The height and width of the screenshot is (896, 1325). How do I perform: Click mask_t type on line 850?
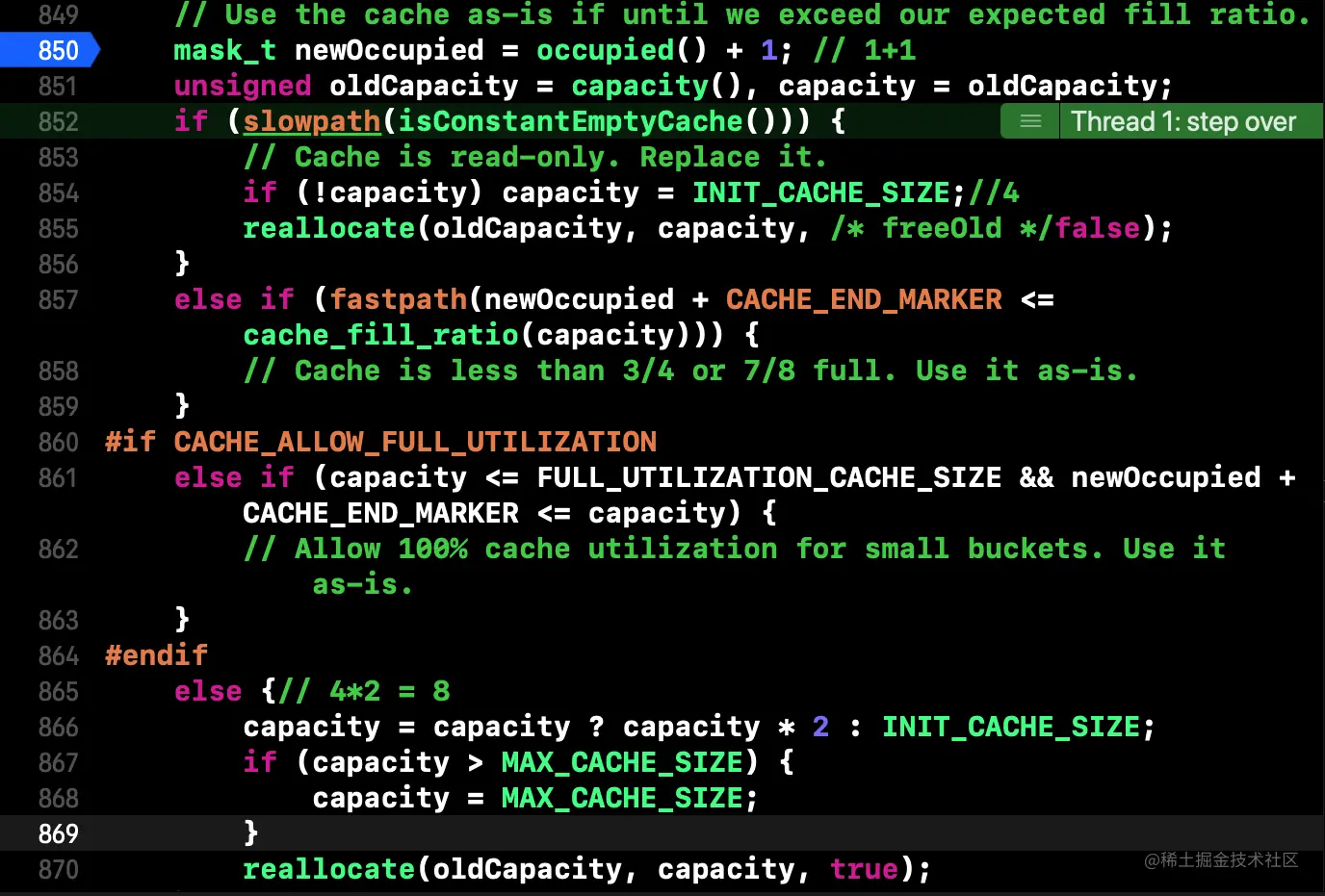click(x=225, y=50)
